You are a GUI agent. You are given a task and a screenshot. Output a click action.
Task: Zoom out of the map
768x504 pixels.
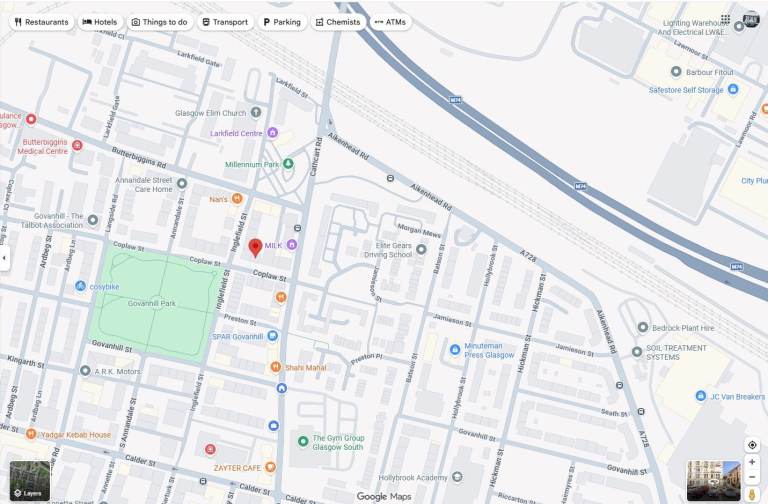click(752, 477)
